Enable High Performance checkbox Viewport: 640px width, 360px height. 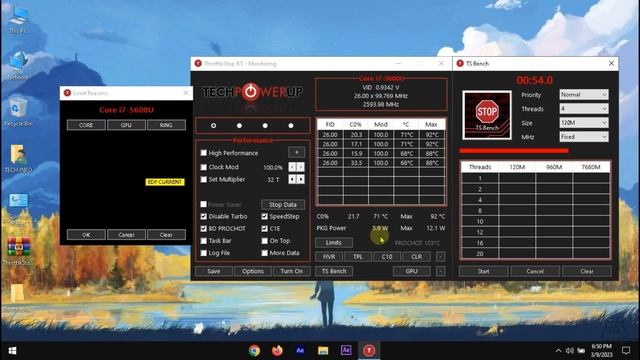coord(204,153)
